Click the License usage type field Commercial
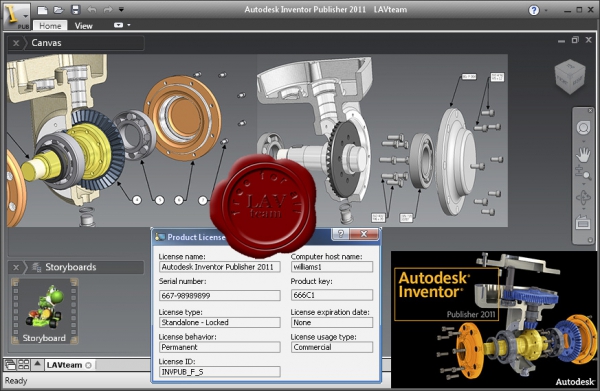This screenshot has width=600, height=391. pyautogui.click(x=332, y=347)
